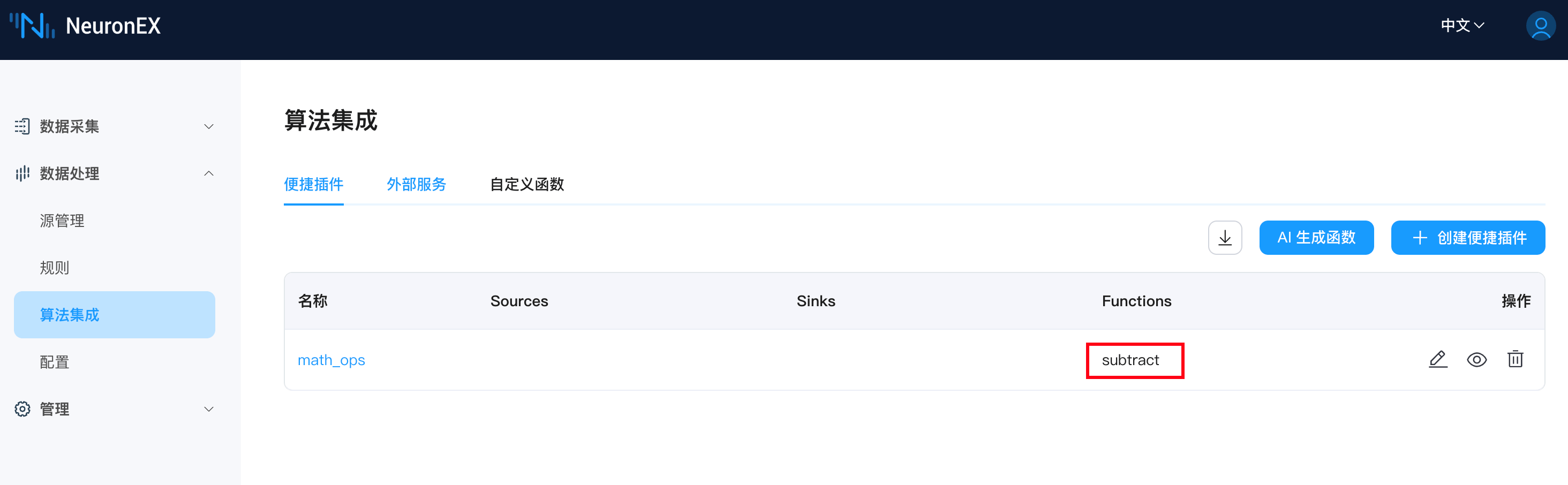Switch to the 外部服务 tab
The width and height of the screenshot is (1568, 485).
(416, 184)
